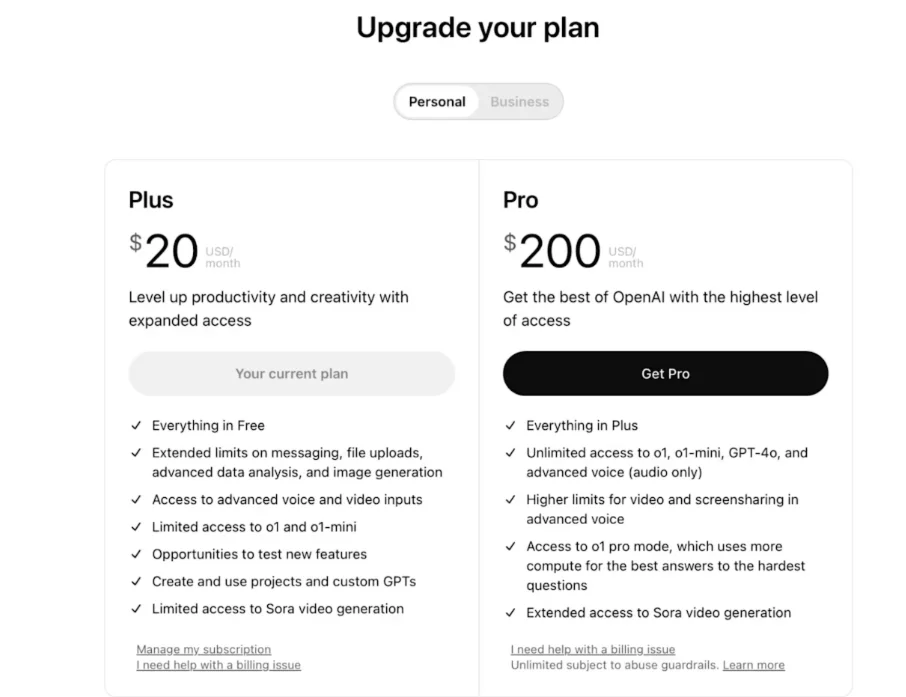Click checkmark next to Create and use projects
Screen dimensions: 906x697
(136, 581)
